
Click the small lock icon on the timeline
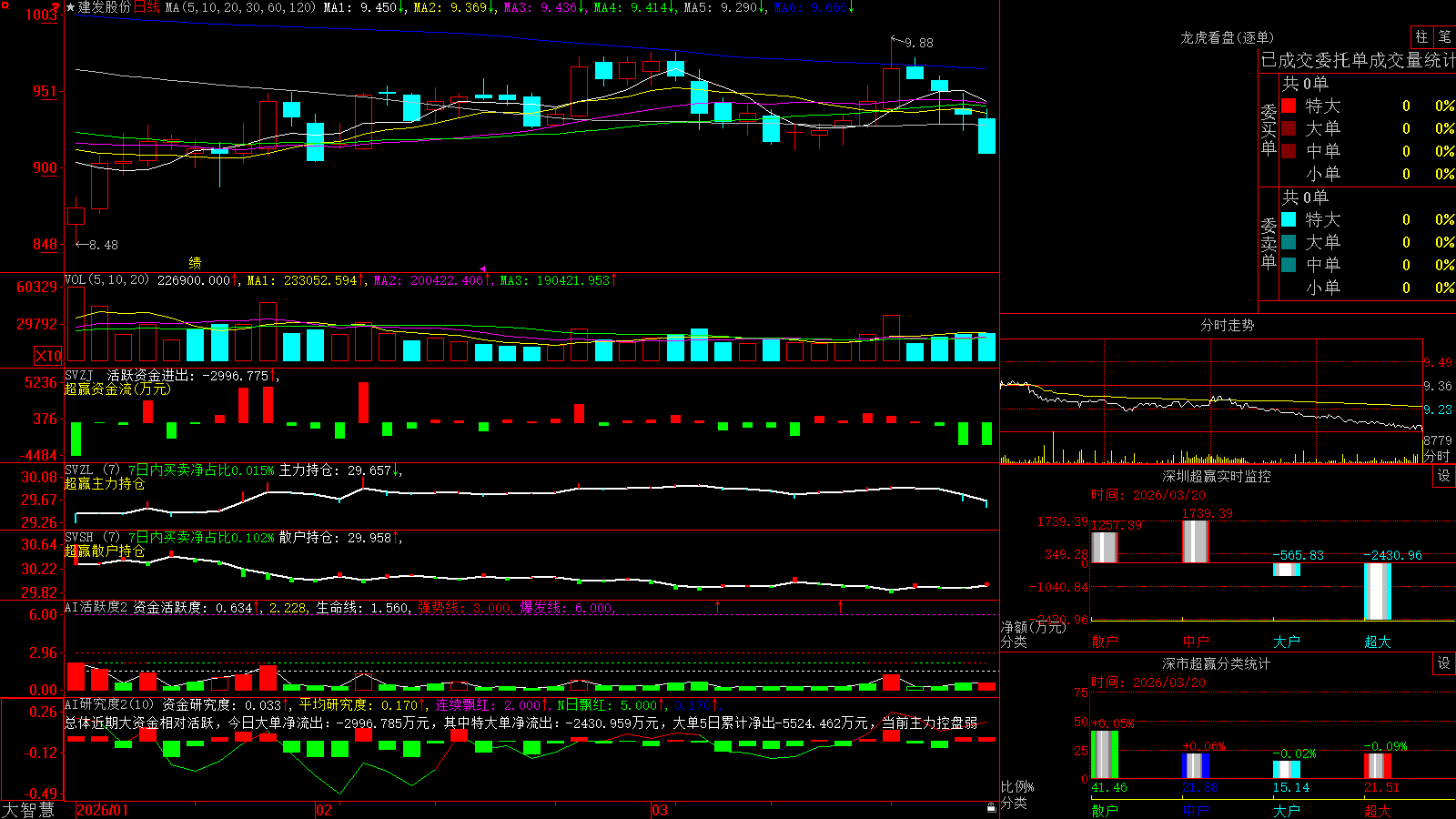(992, 808)
